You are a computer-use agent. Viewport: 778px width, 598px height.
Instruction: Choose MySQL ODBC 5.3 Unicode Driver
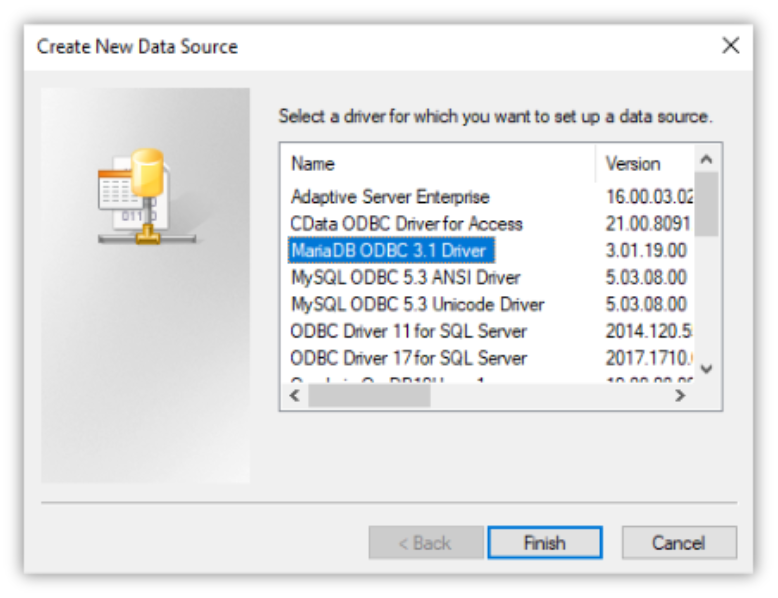(417, 304)
